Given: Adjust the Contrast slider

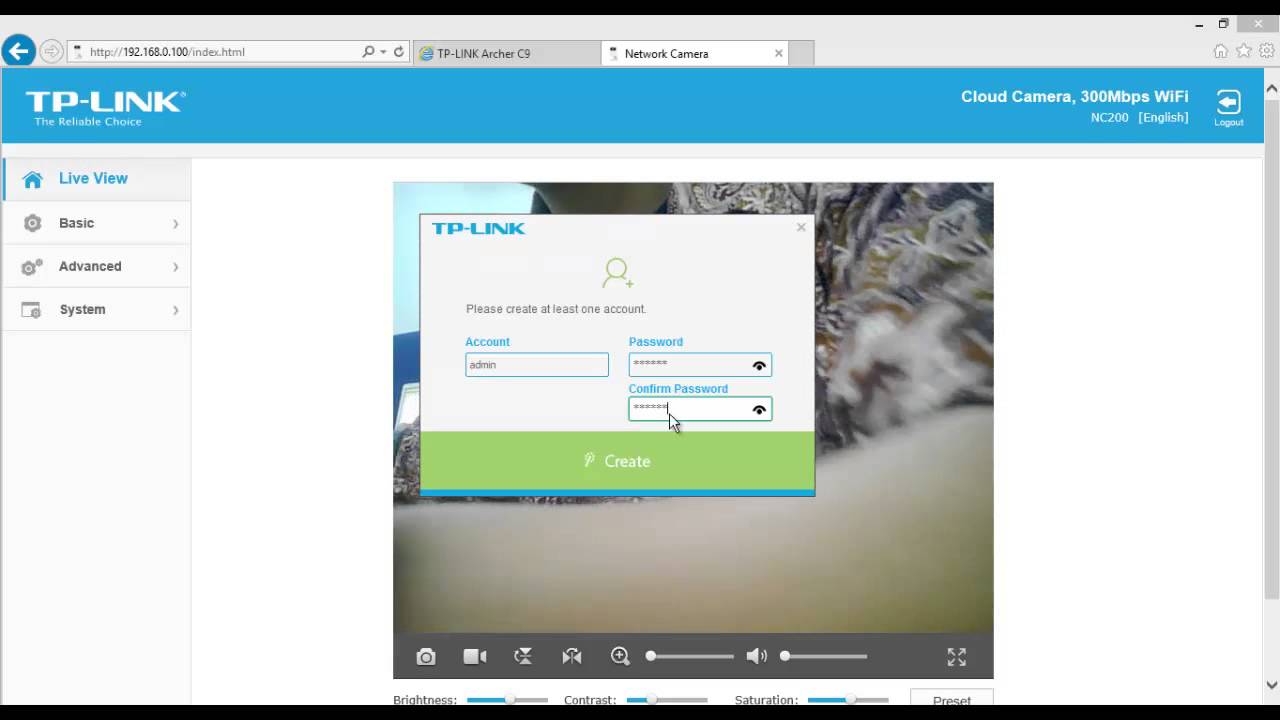Looking at the screenshot, I should [667, 700].
